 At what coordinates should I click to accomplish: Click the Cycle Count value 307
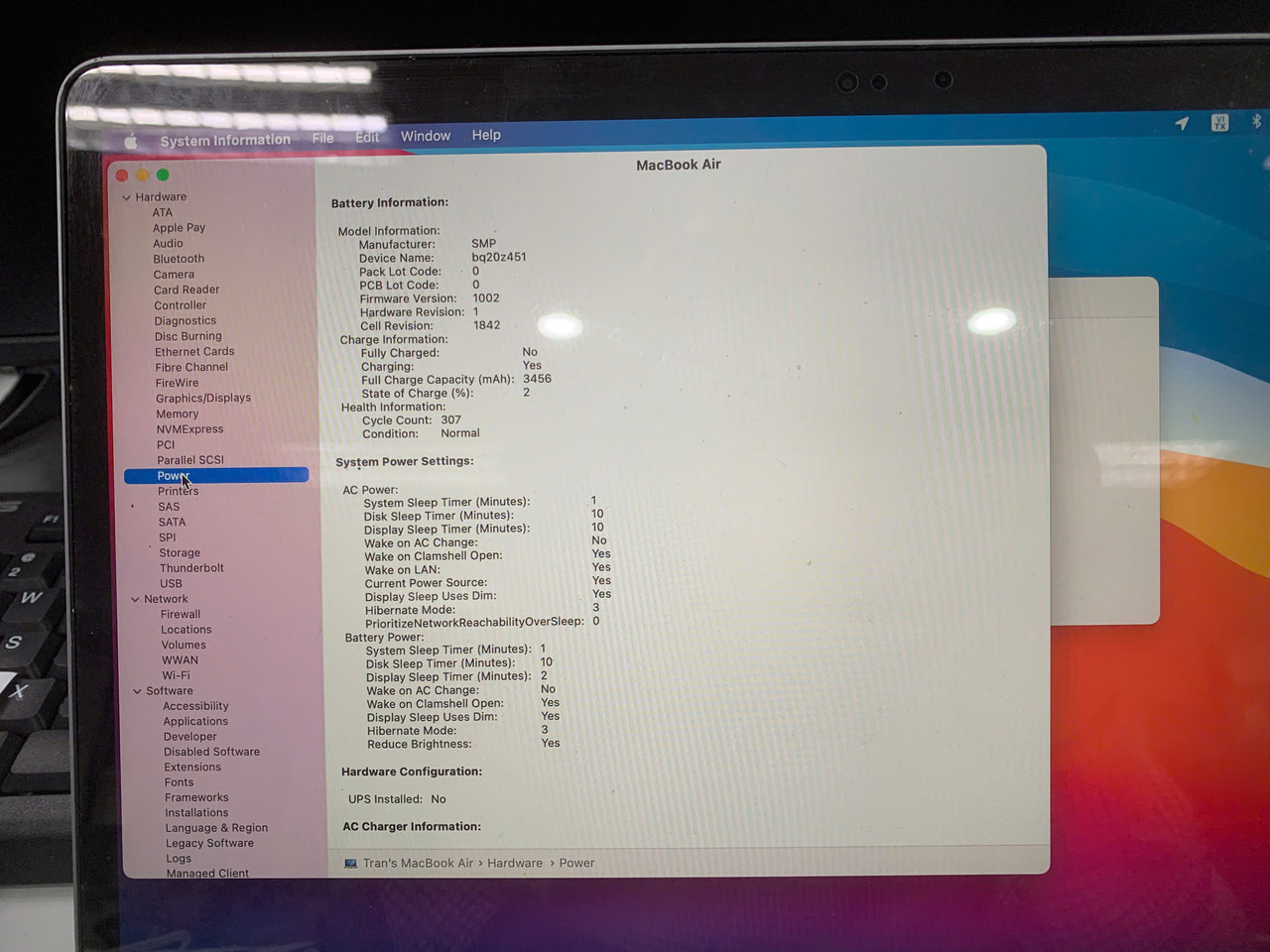[x=450, y=420]
